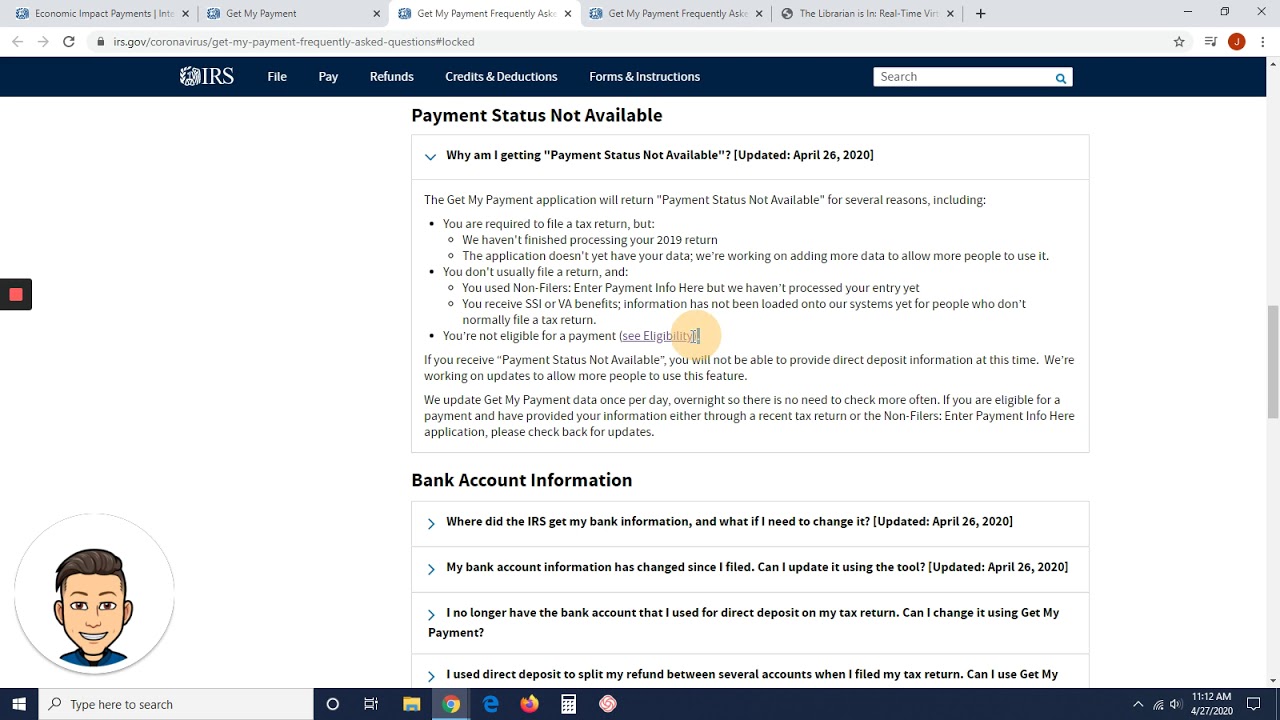Image resolution: width=1280 pixels, height=720 pixels.
Task: Click the page vertical scrollbar thumb
Action: tap(1272, 362)
